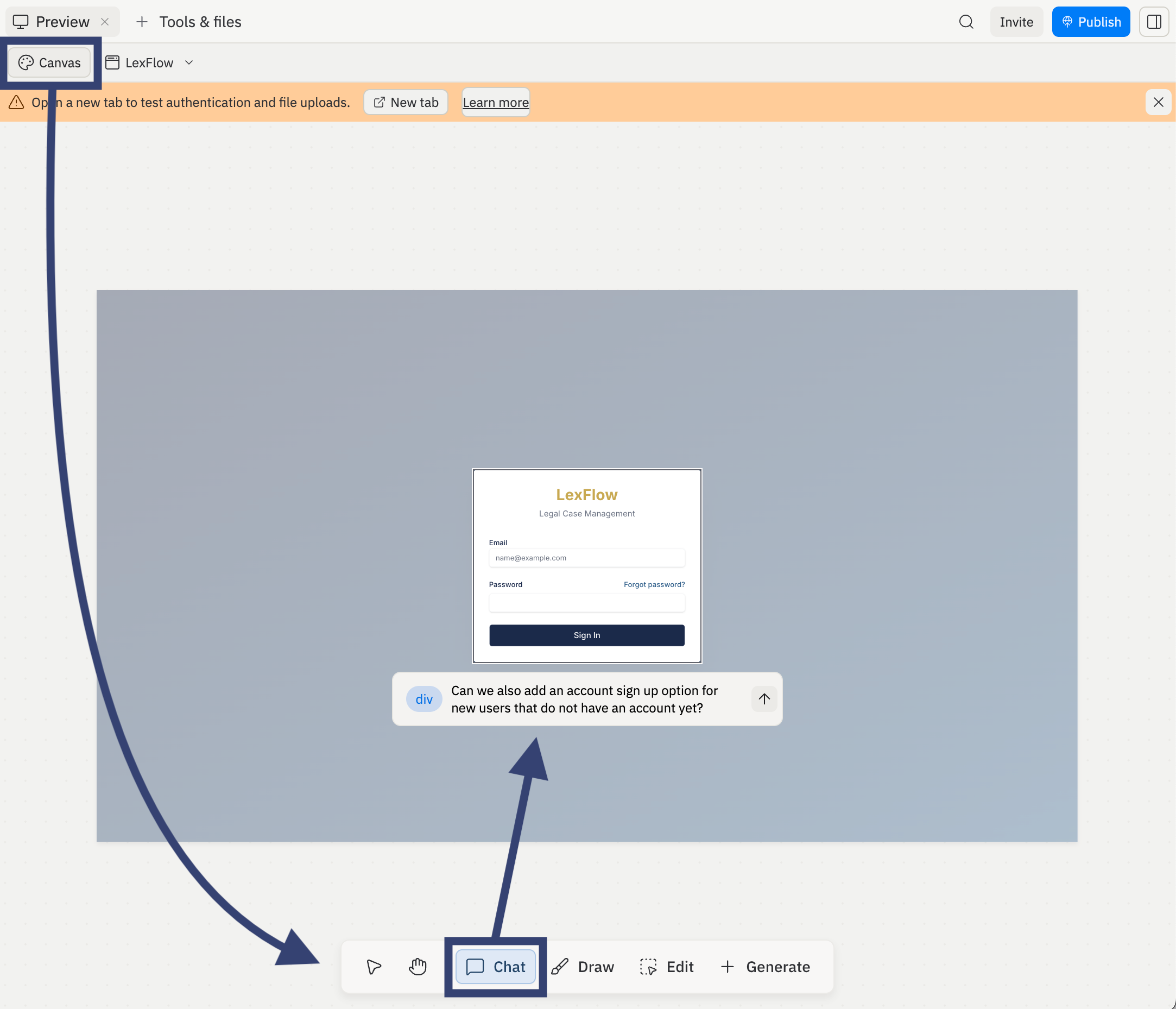Viewport: 1176px width, 1009px height.
Task: Click the LexFlow heading text
Action: click(x=587, y=495)
